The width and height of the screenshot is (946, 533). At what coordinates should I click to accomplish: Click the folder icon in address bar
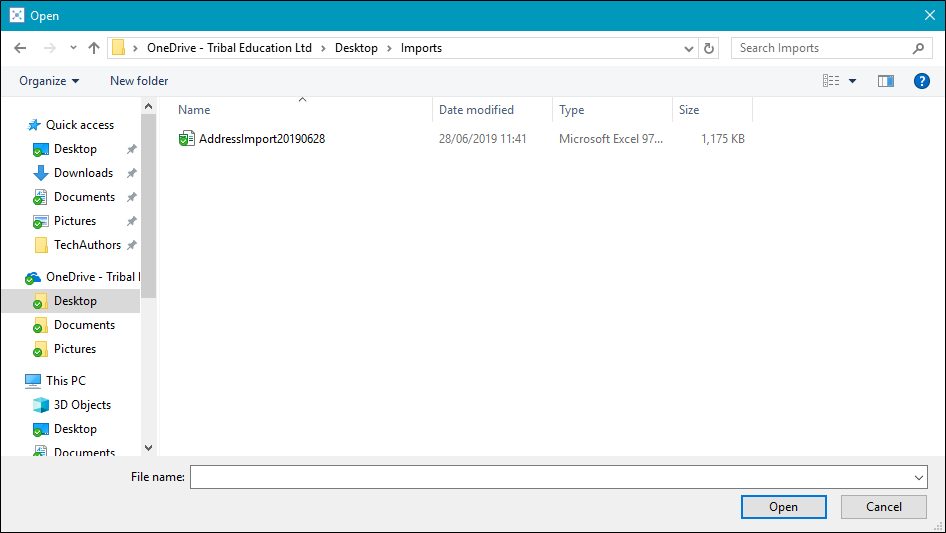[x=119, y=48]
